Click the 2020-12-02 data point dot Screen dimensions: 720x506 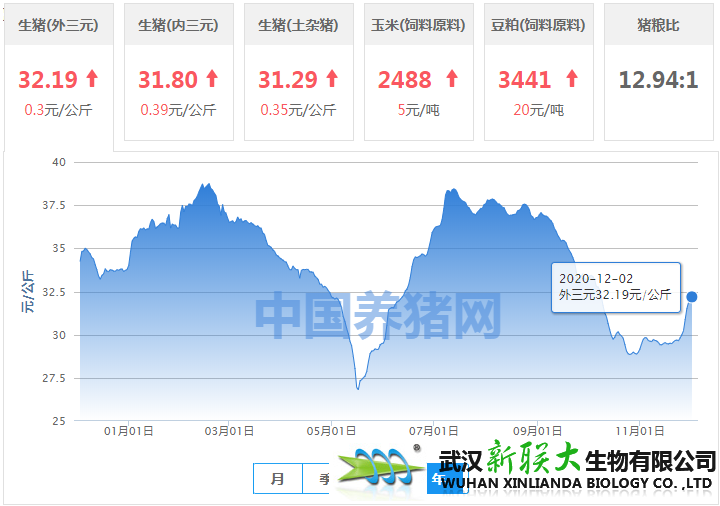click(x=692, y=297)
